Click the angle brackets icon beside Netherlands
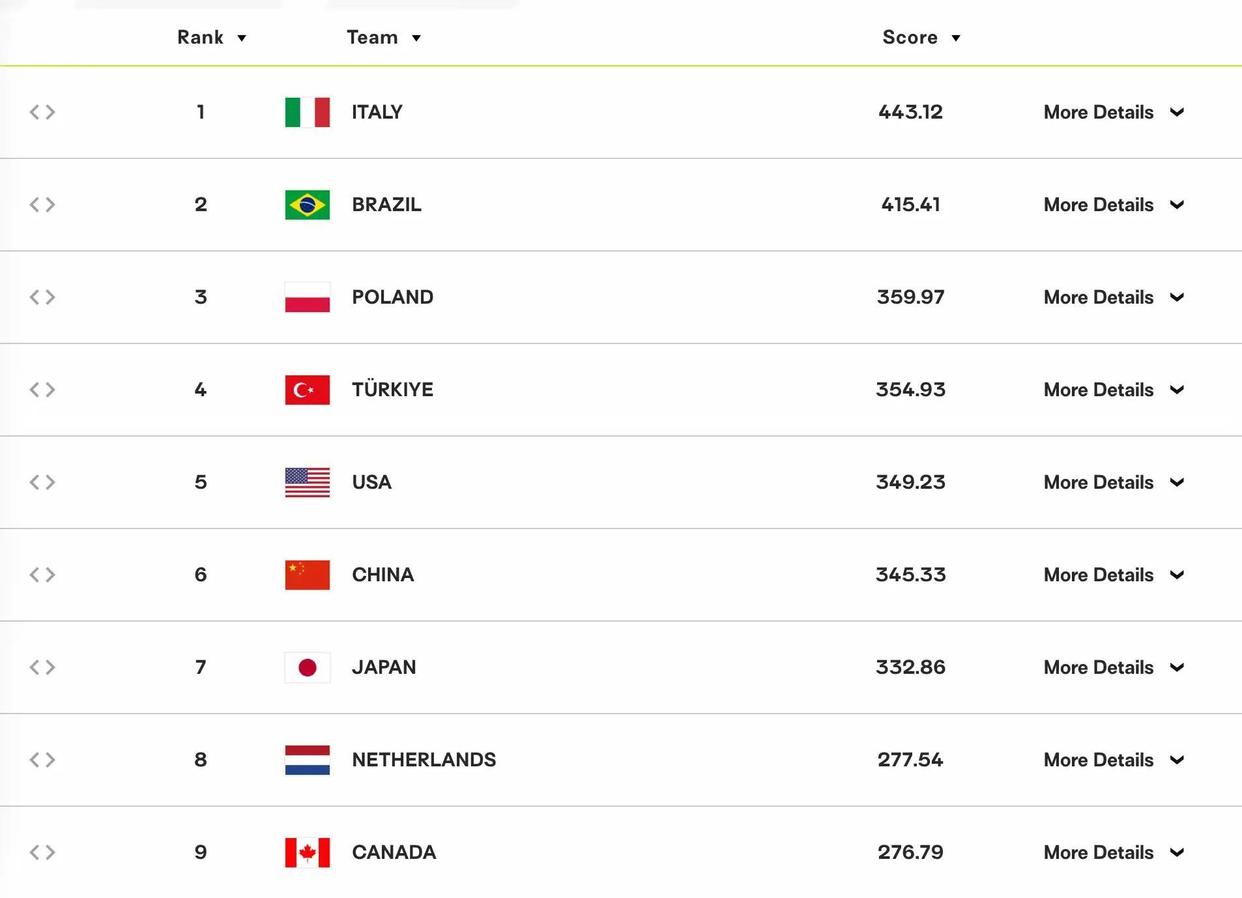1242x898 pixels. 42,760
